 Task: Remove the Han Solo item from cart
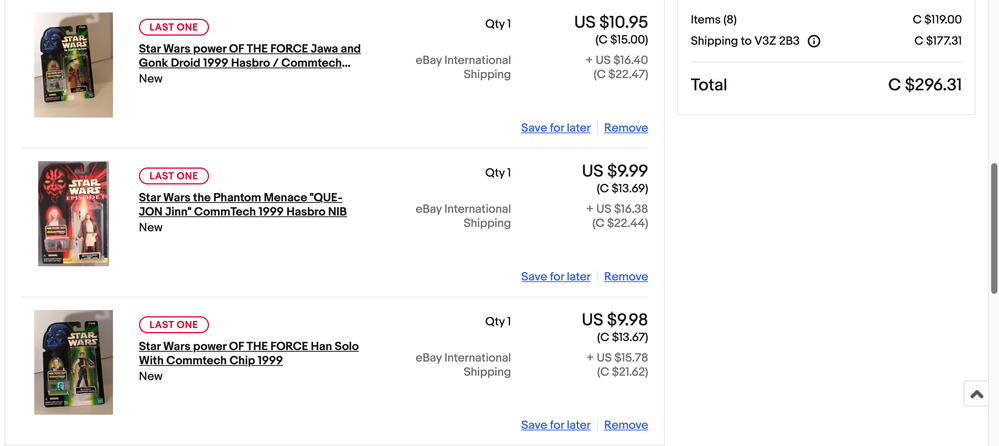click(626, 425)
